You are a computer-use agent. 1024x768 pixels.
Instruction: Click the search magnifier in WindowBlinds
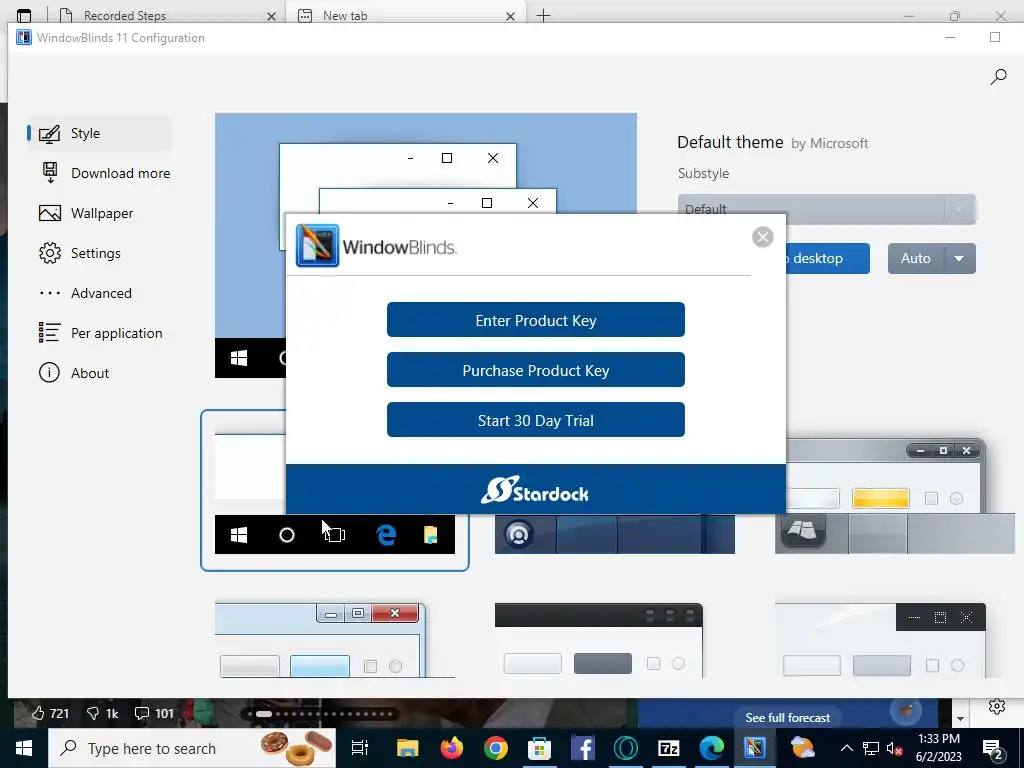click(x=998, y=77)
